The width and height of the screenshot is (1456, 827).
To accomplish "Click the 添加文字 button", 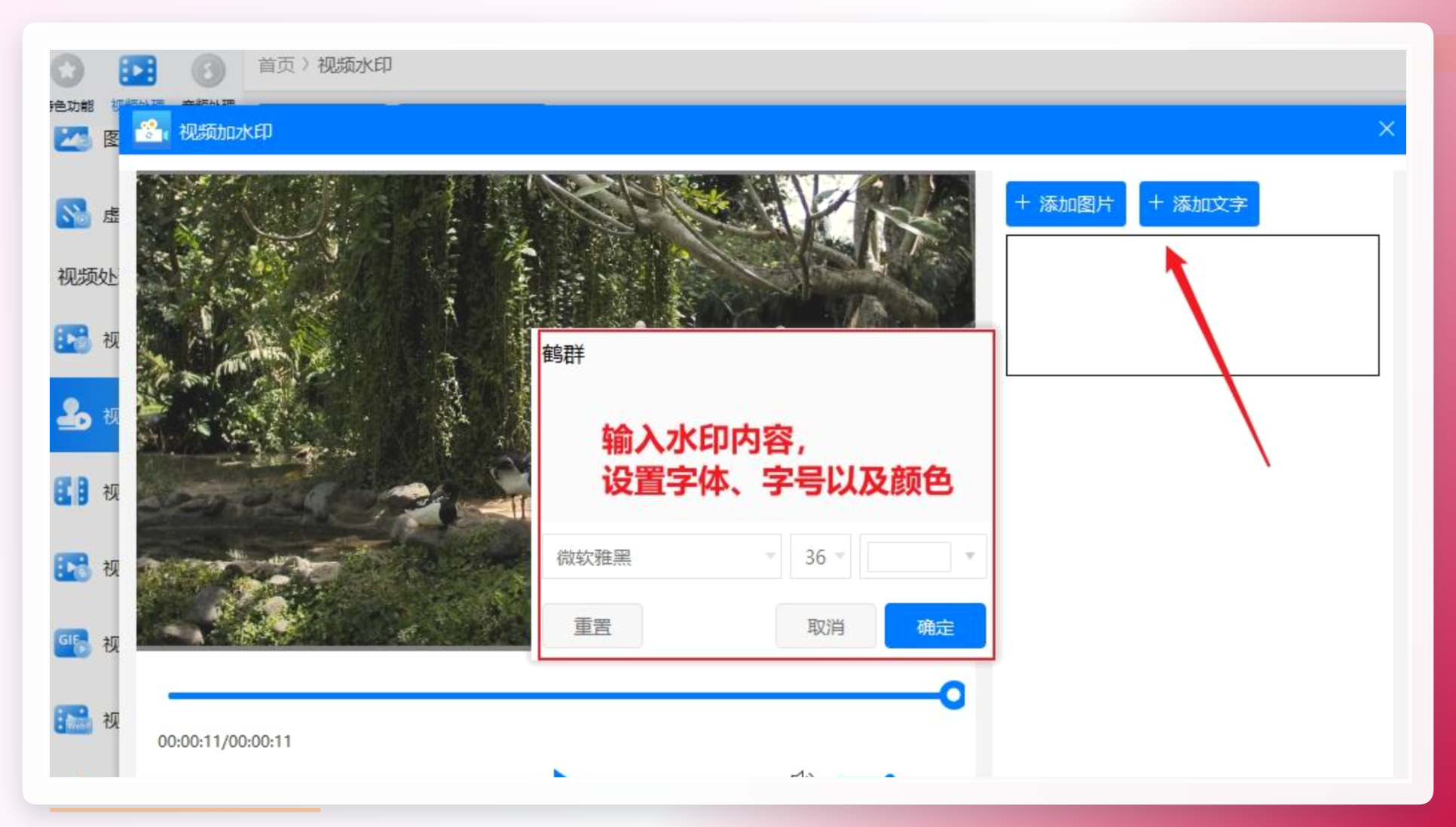I will [1198, 204].
